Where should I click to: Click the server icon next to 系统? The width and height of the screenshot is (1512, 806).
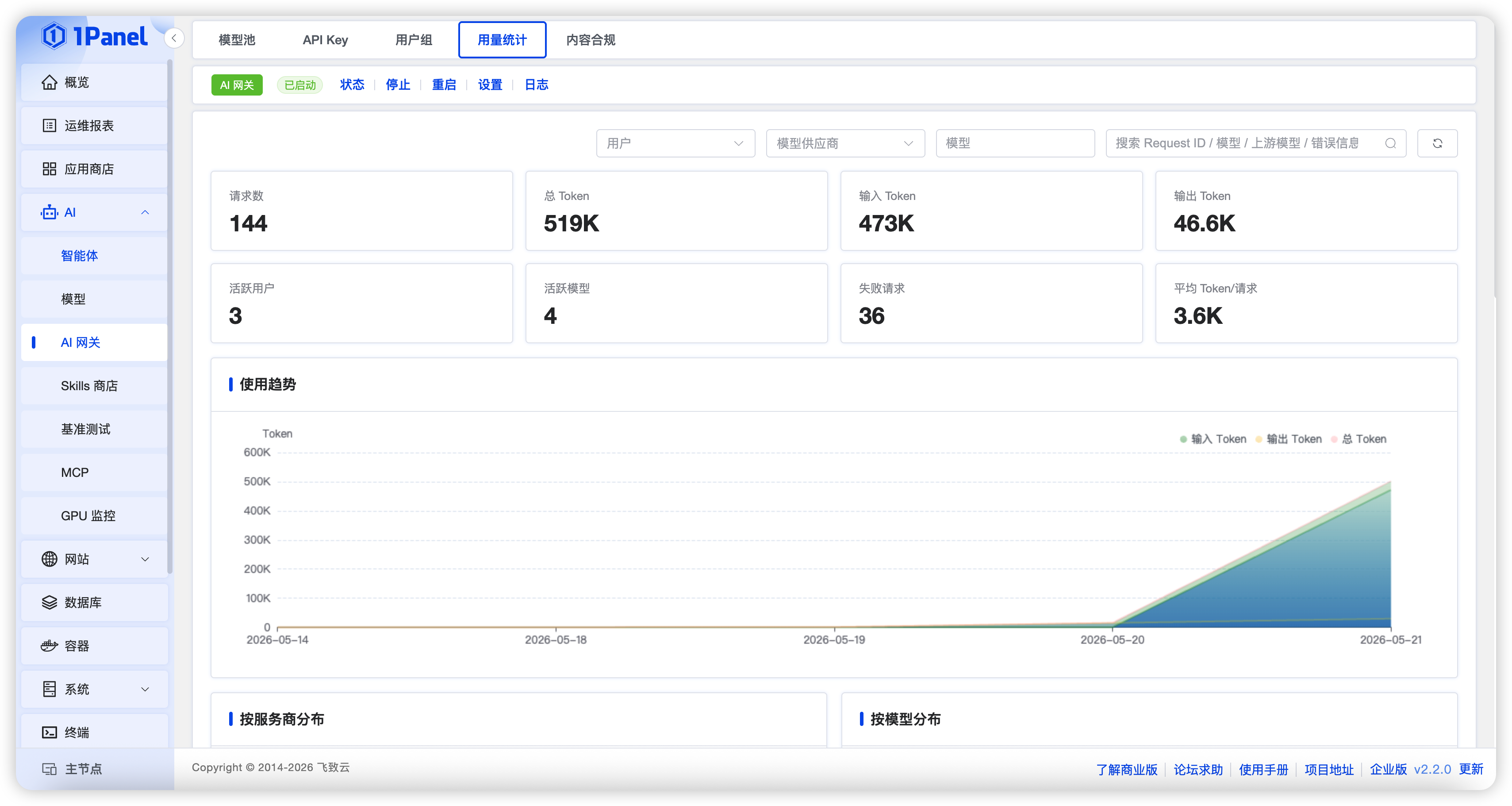click(49, 689)
